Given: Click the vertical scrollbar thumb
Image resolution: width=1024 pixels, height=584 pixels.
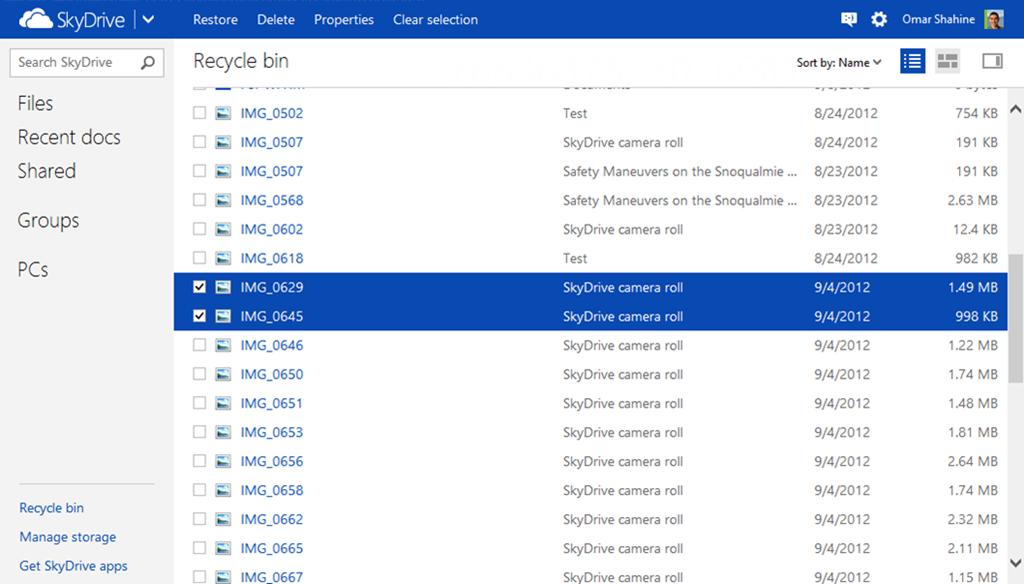Looking at the screenshot, I should [1015, 318].
